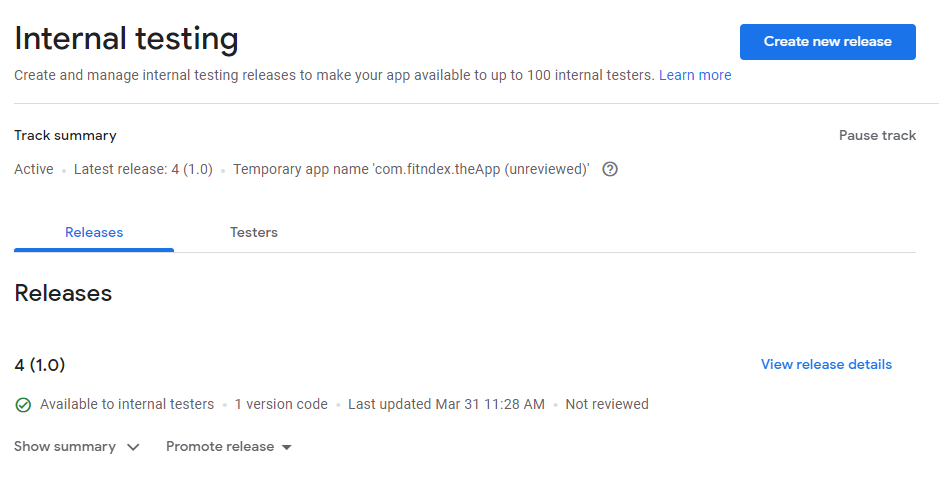
Task: Open the Learn more link
Action: [x=695, y=75]
